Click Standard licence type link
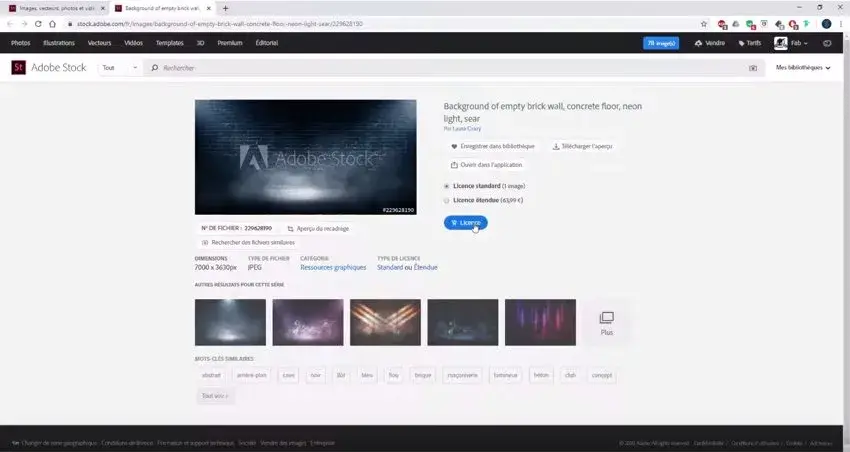Viewport: 850px width, 452px height. [x=390, y=268]
